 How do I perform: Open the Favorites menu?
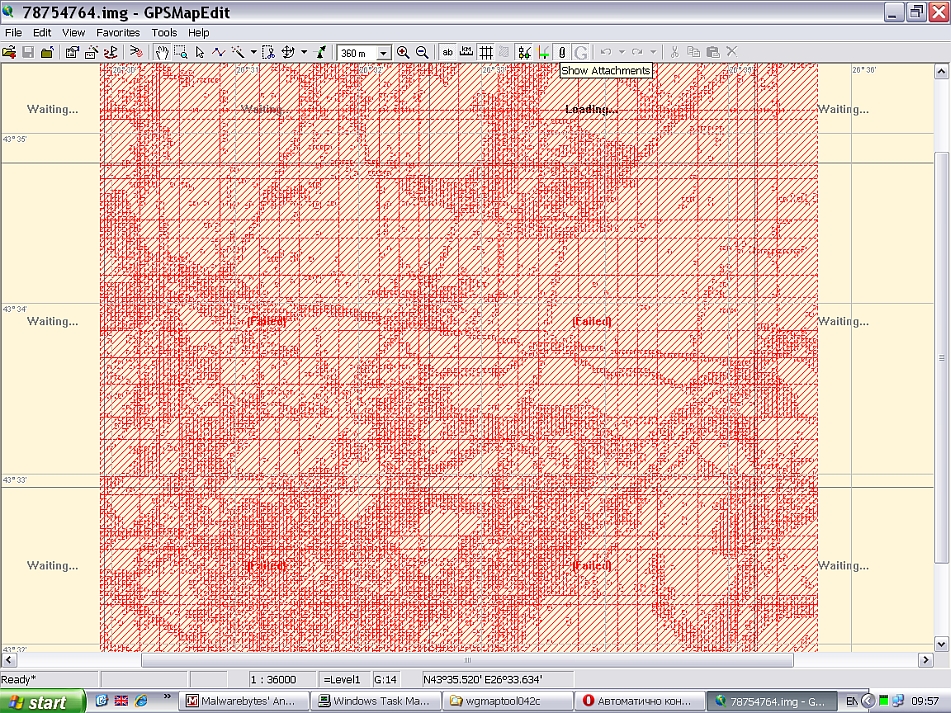[118, 32]
